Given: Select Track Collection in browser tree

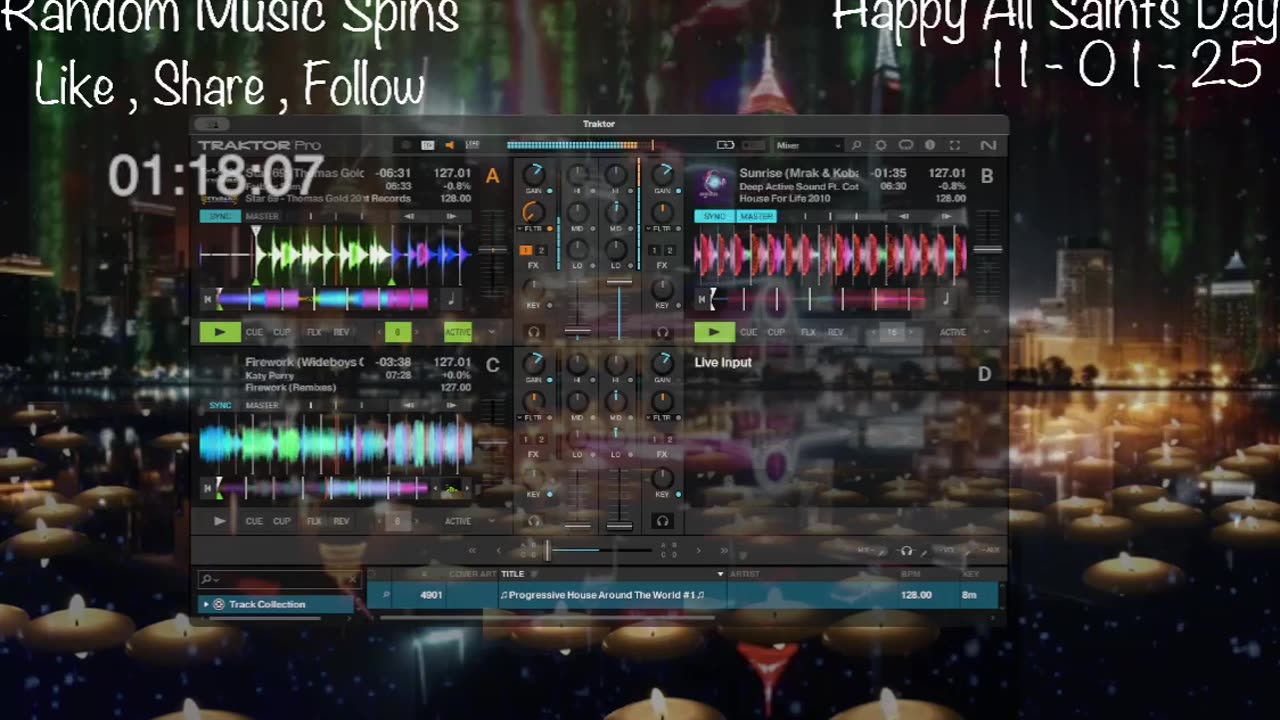Looking at the screenshot, I should [267, 604].
